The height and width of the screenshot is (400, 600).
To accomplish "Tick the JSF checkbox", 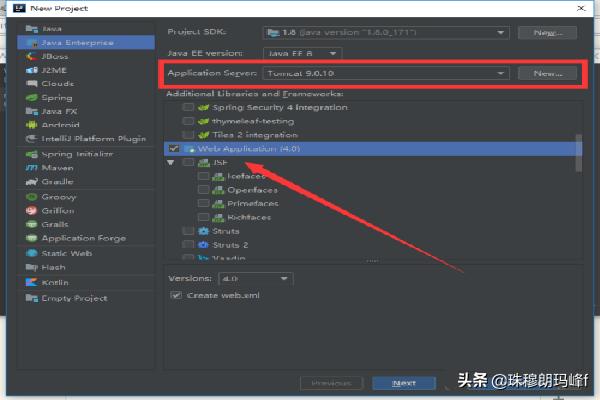I will [188, 162].
